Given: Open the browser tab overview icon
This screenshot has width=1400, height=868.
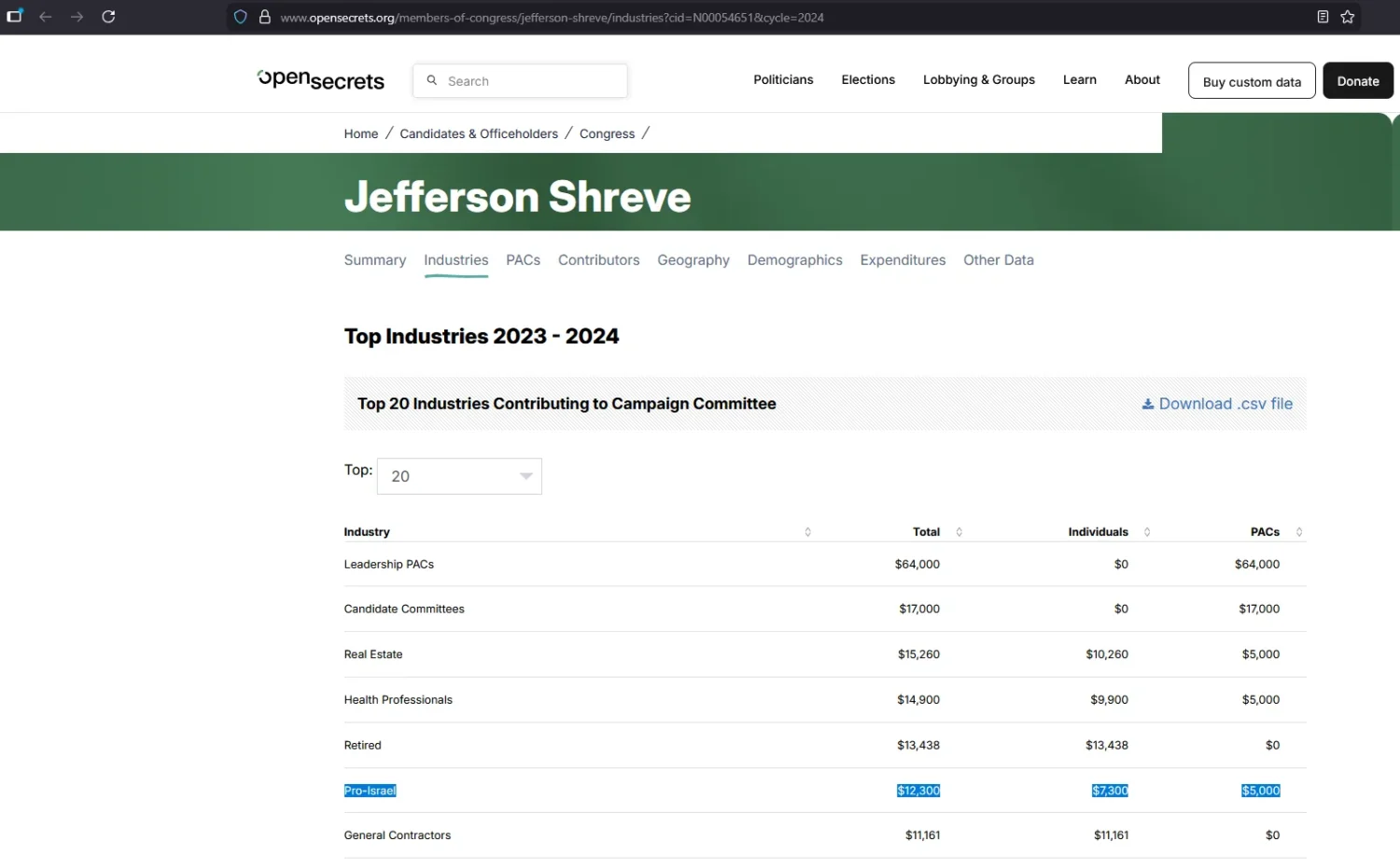Looking at the screenshot, I should click(x=15, y=16).
